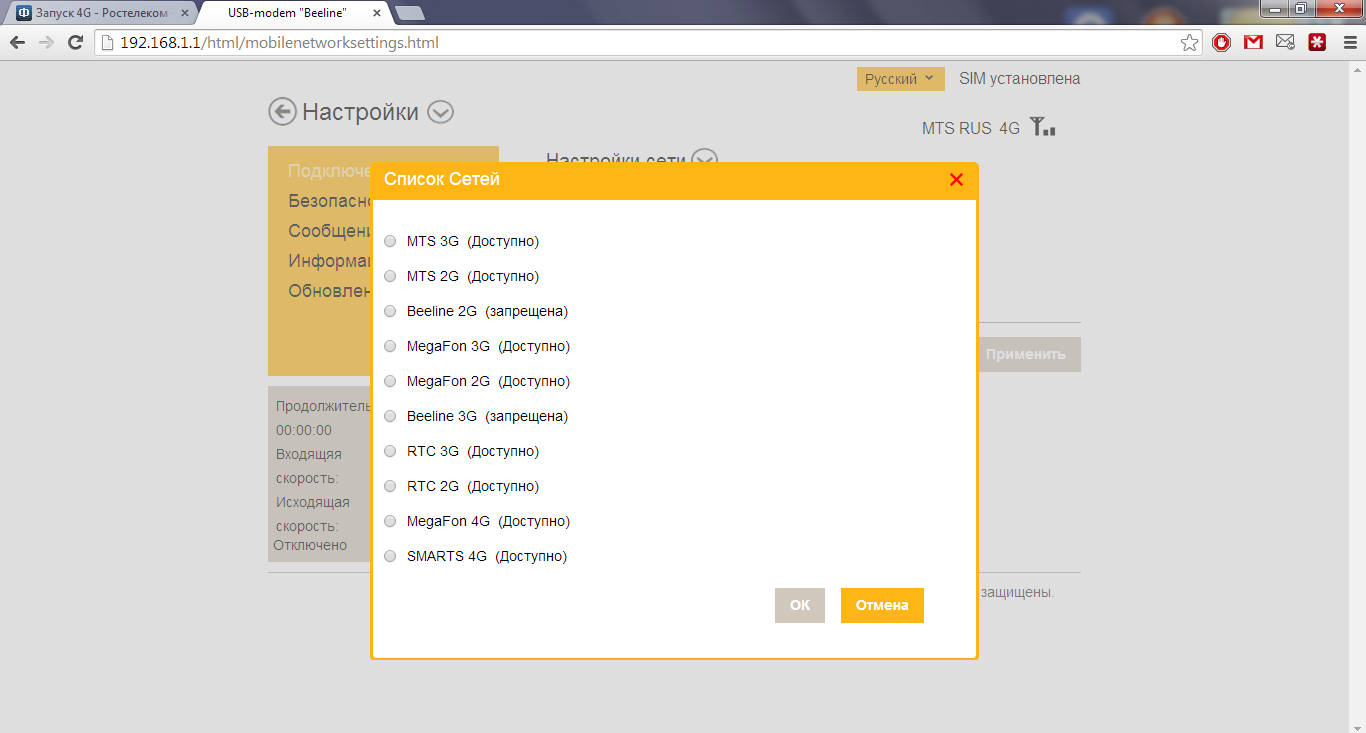The width and height of the screenshot is (1366, 733).
Task: Bookmark page using the star icon
Action: pos(1189,43)
